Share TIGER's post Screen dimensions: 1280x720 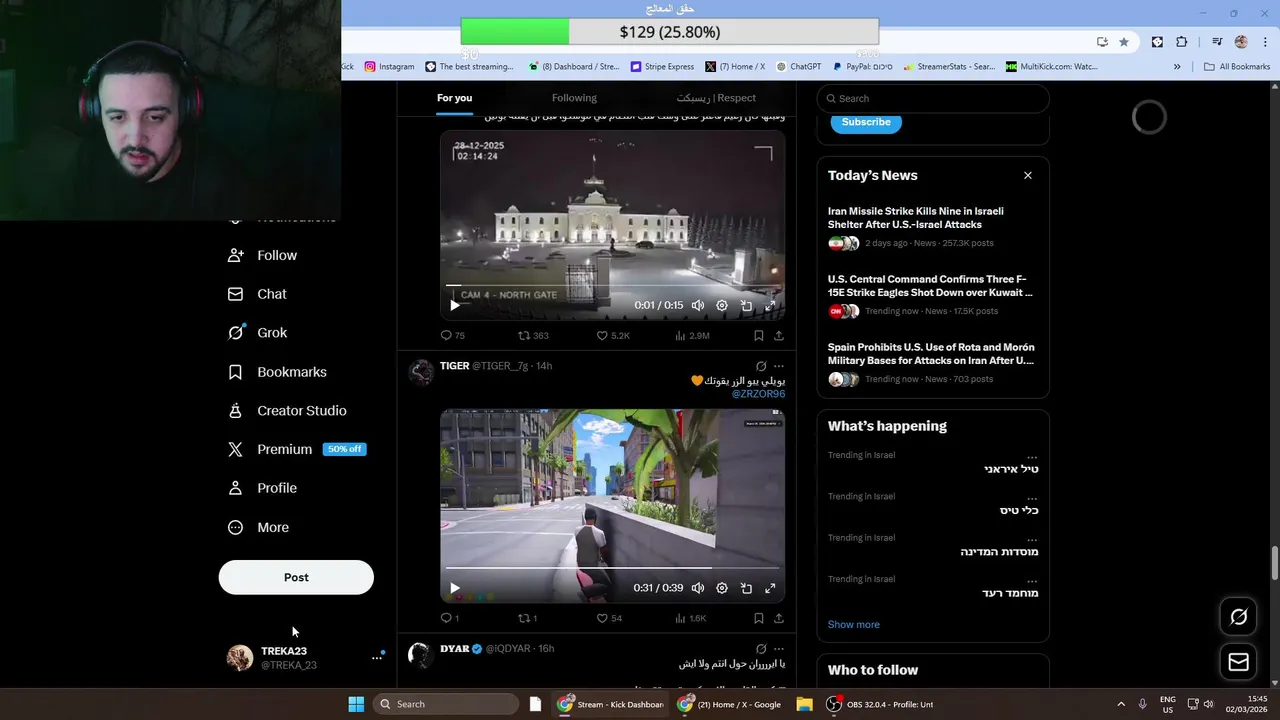coord(779,618)
